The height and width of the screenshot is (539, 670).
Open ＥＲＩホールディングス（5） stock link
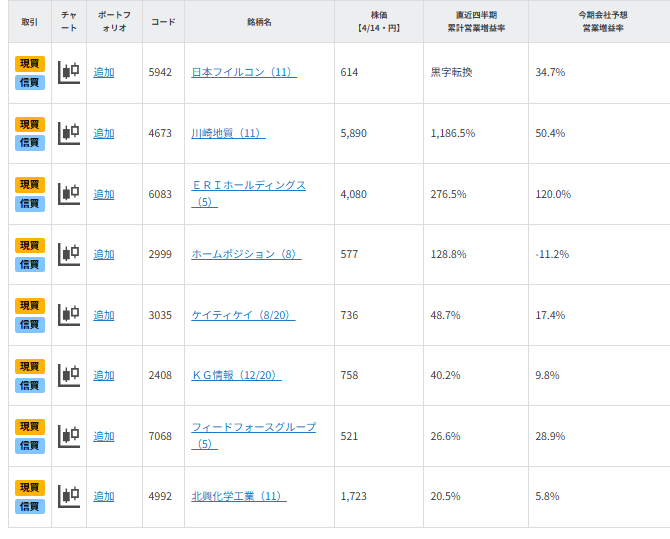248,194
